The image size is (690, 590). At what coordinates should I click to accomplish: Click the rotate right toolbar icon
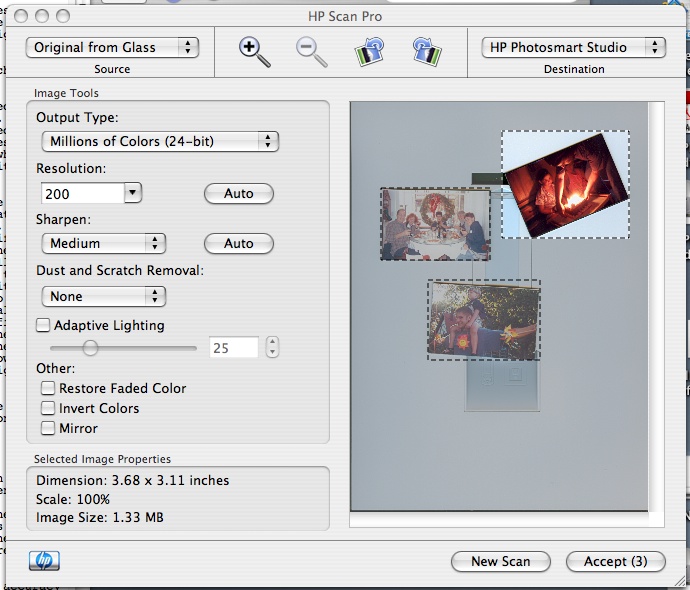click(426, 51)
